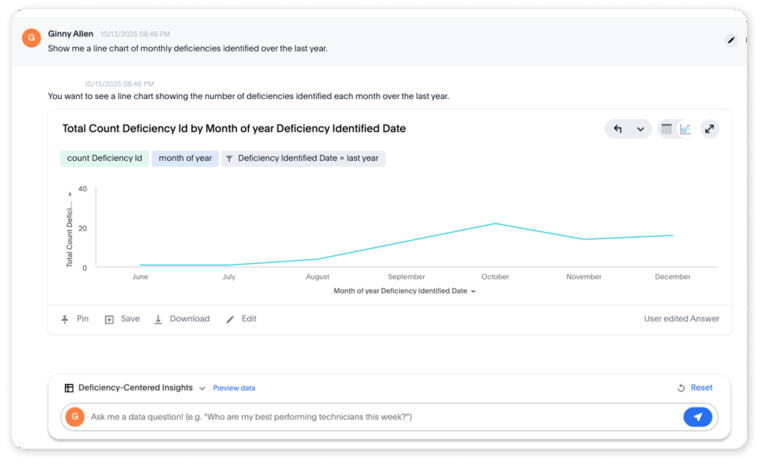
Task: Expand the y-axis Total Count menu
Action: click(70, 193)
